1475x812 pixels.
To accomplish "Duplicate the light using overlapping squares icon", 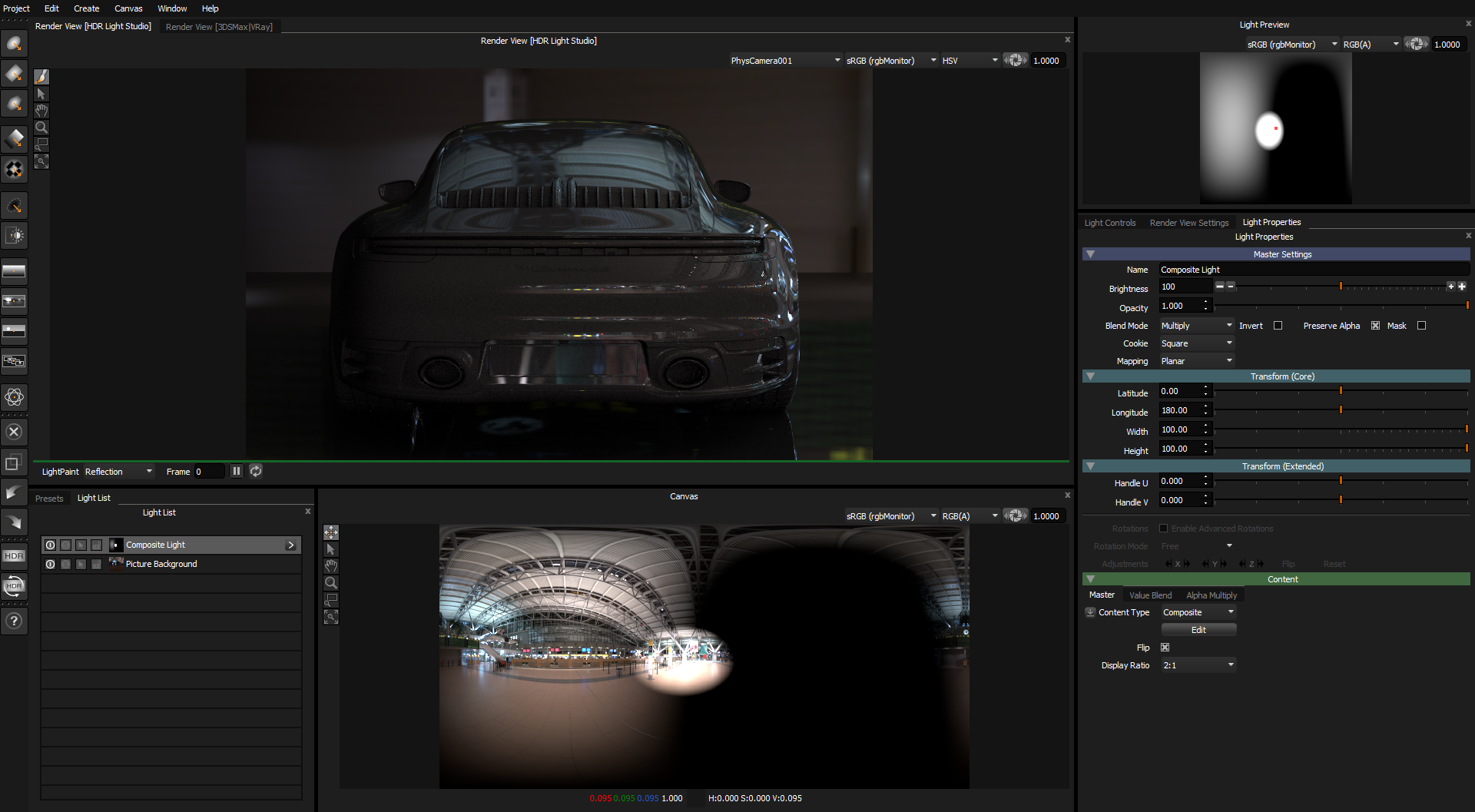I will tap(14, 463).
